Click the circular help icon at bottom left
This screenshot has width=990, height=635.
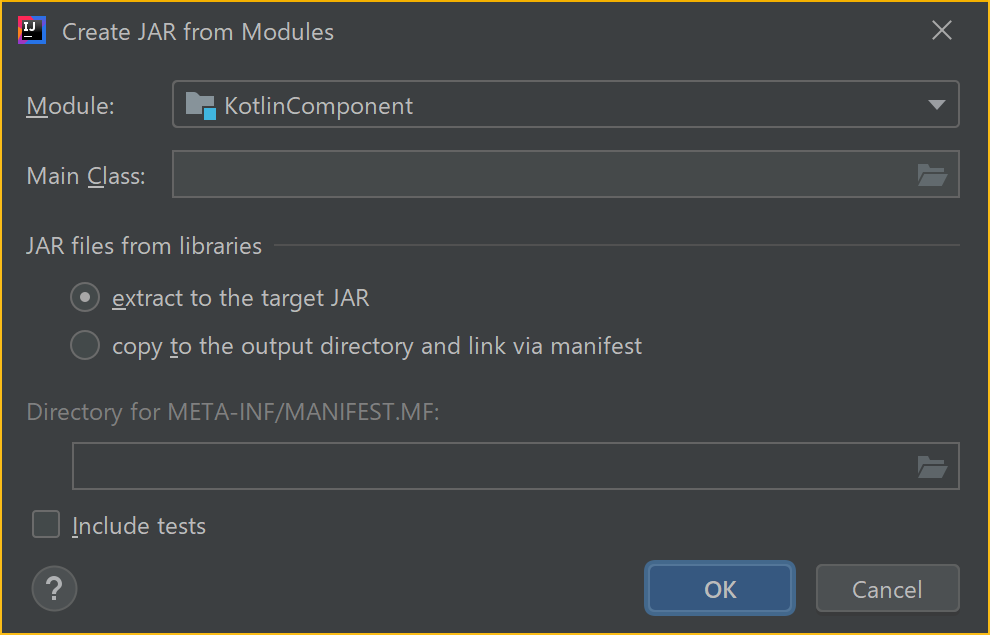point(54,588)
